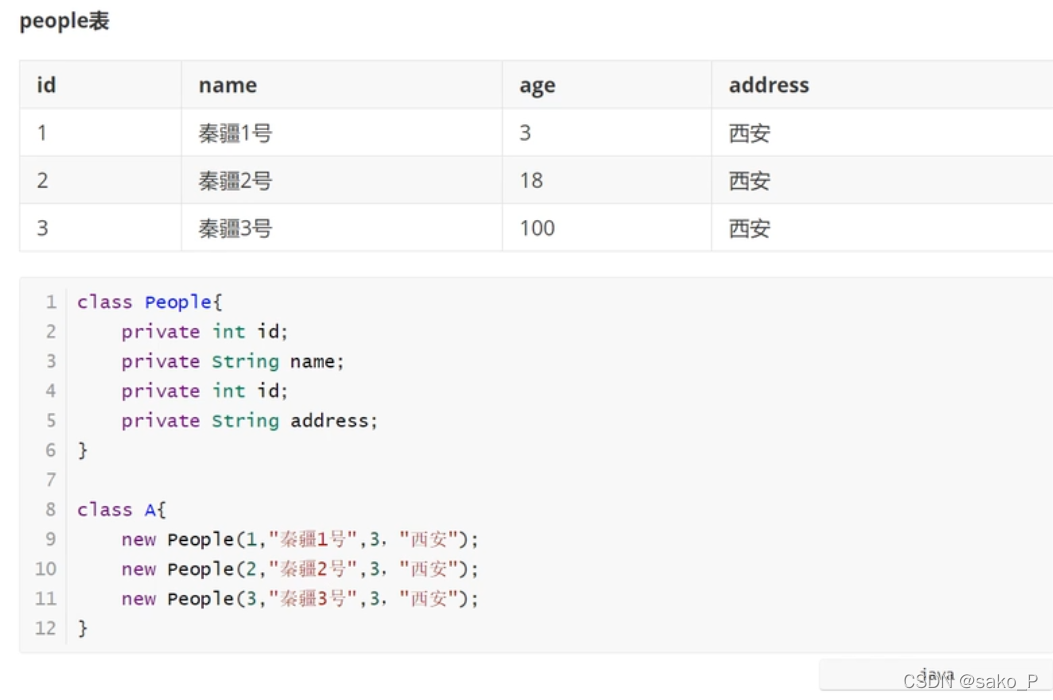The width and height of the screenshot is (1053, 700).
Task: Click the id cell '3' in row 秦疆3号
Action: tap(42, 228)
